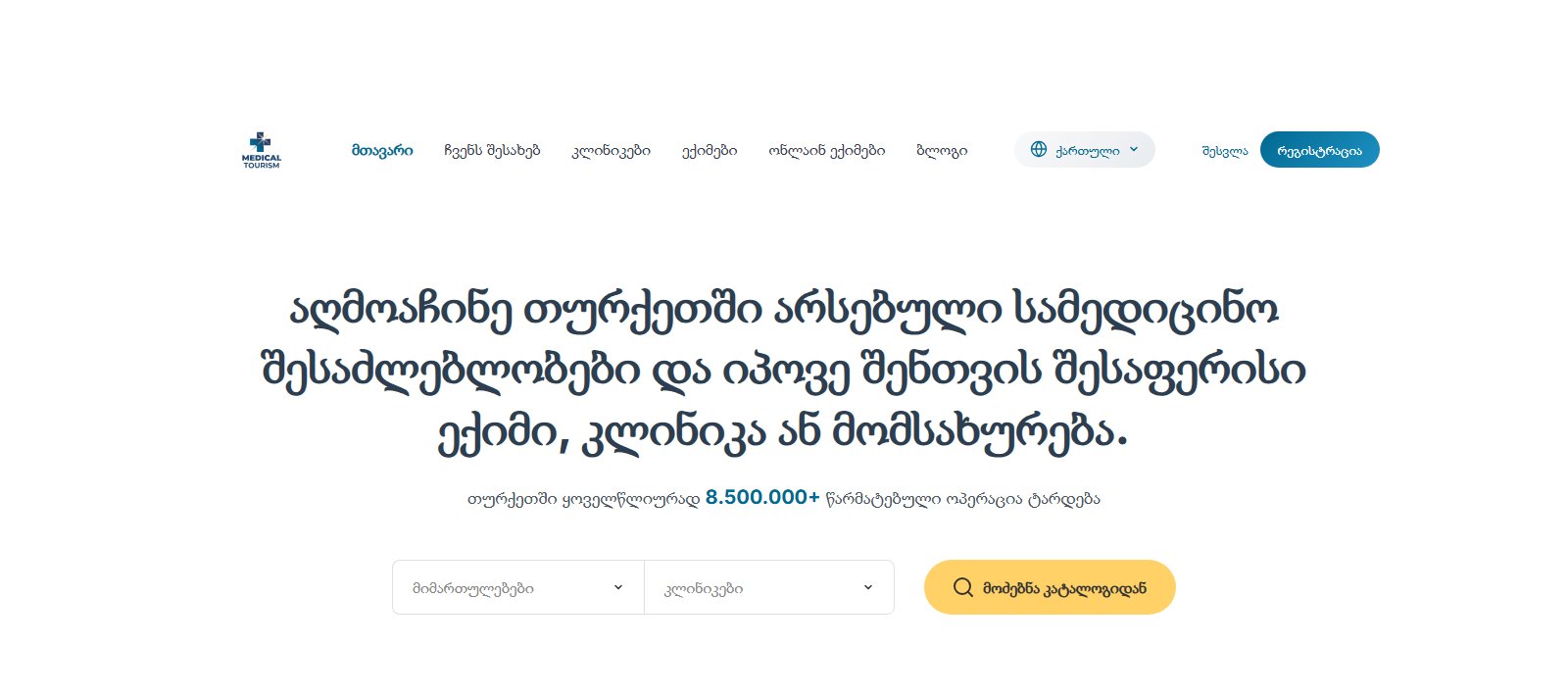
Task: Open the ქართული language dropdown chevron
Action: coord(1134,149)
